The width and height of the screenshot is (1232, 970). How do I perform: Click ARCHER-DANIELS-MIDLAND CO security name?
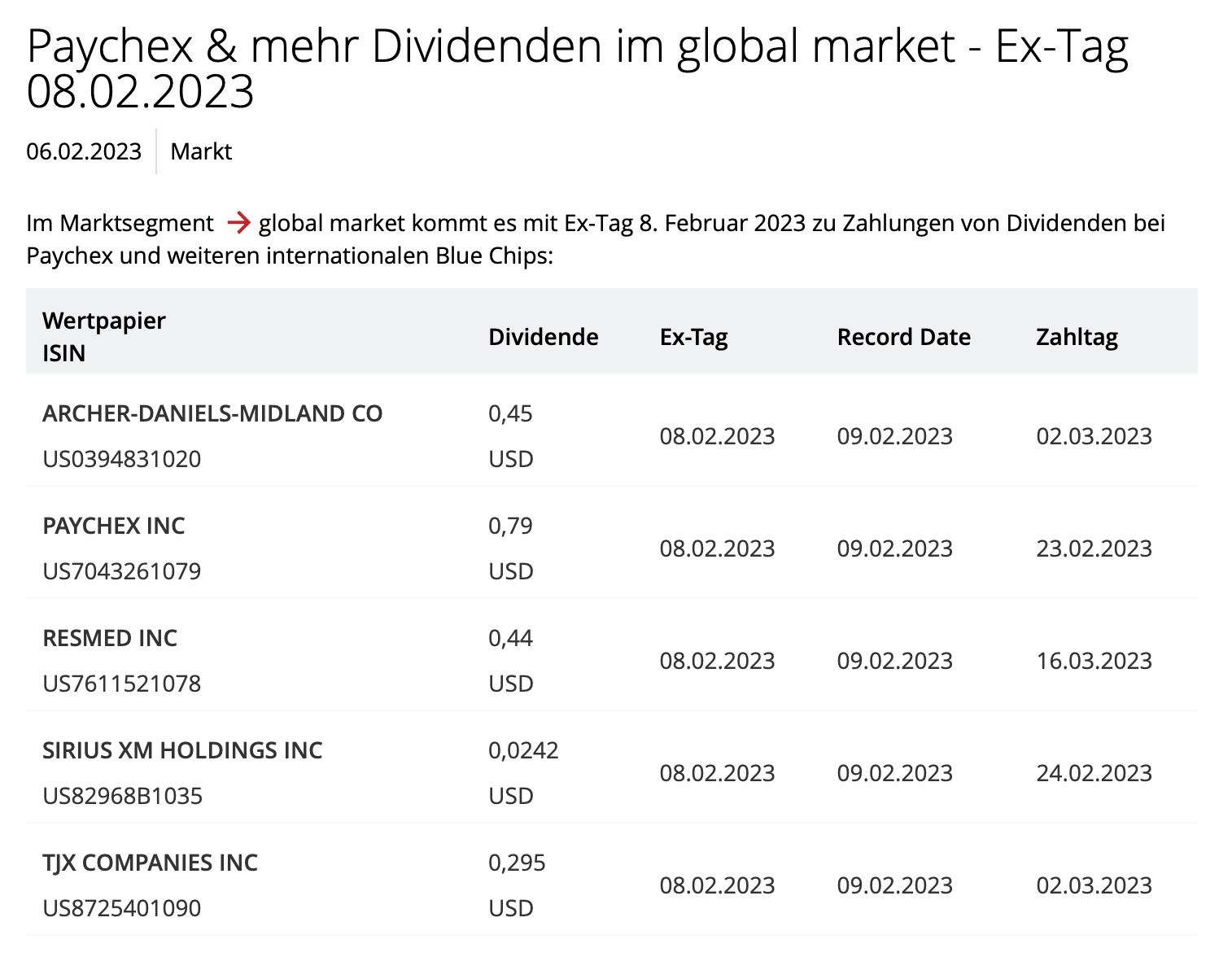pyautogui.click(x=212, y=413)
